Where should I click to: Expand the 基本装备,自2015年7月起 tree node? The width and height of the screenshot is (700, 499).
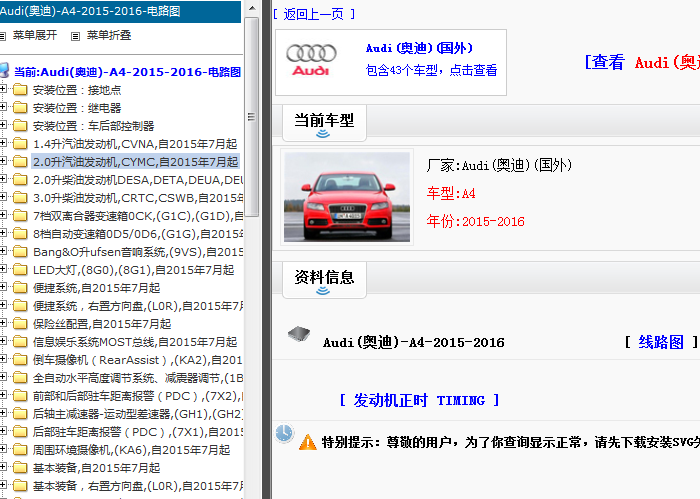[3, 467]
